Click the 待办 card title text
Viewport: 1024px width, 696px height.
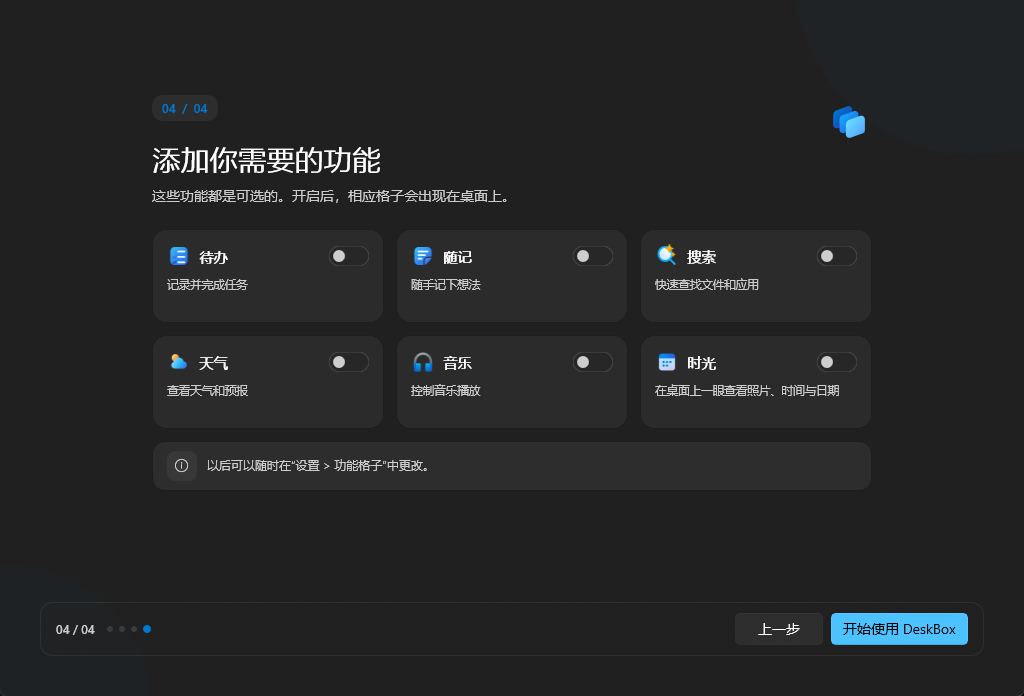click(x=214, y=257)
